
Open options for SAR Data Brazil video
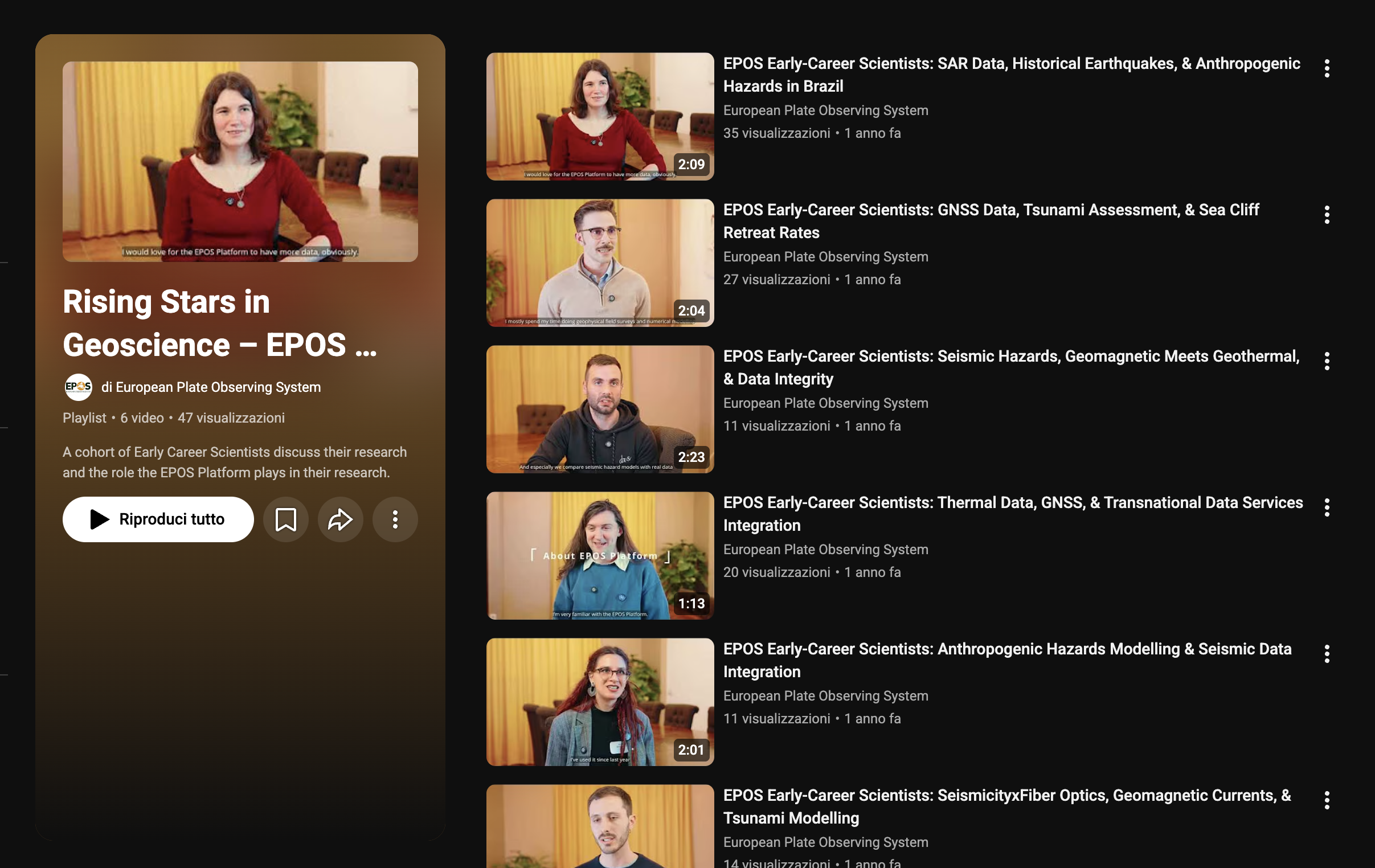coord(1327,68)
